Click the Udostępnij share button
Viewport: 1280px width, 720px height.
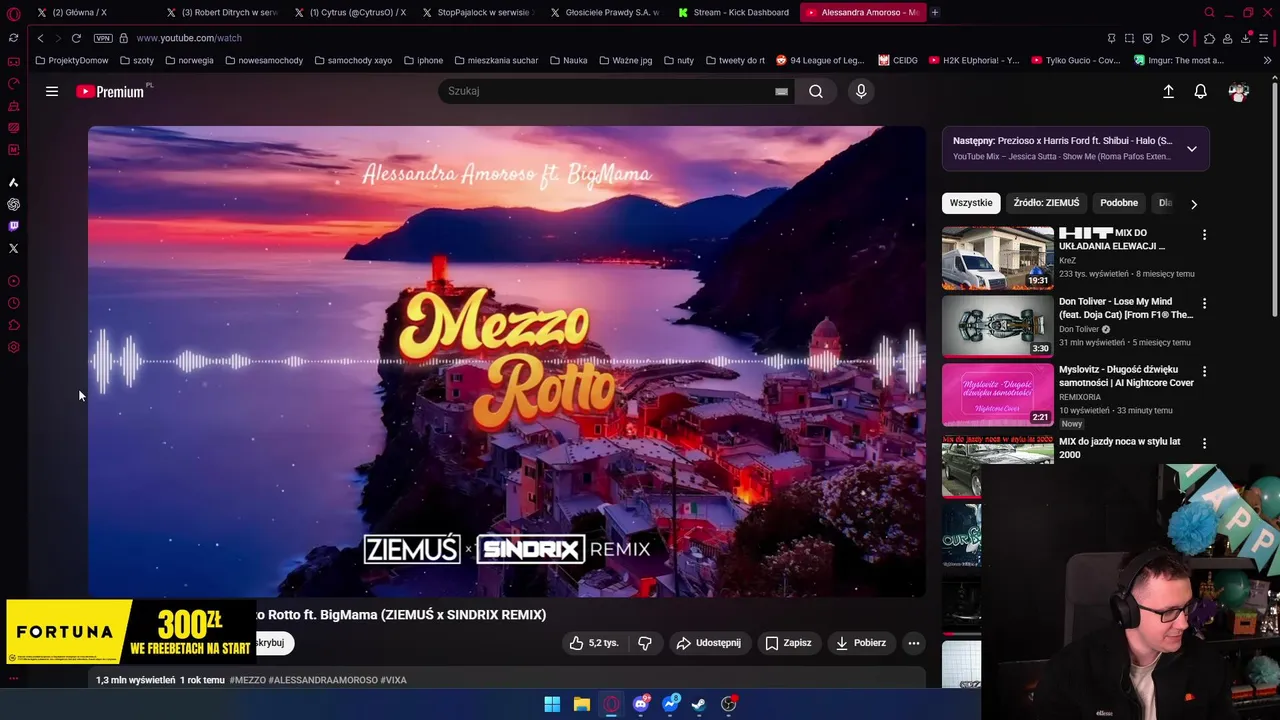[708, 643]
